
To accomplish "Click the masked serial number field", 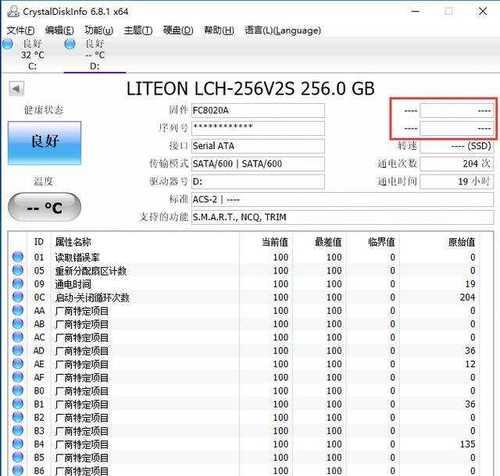I will pos(258,128).
